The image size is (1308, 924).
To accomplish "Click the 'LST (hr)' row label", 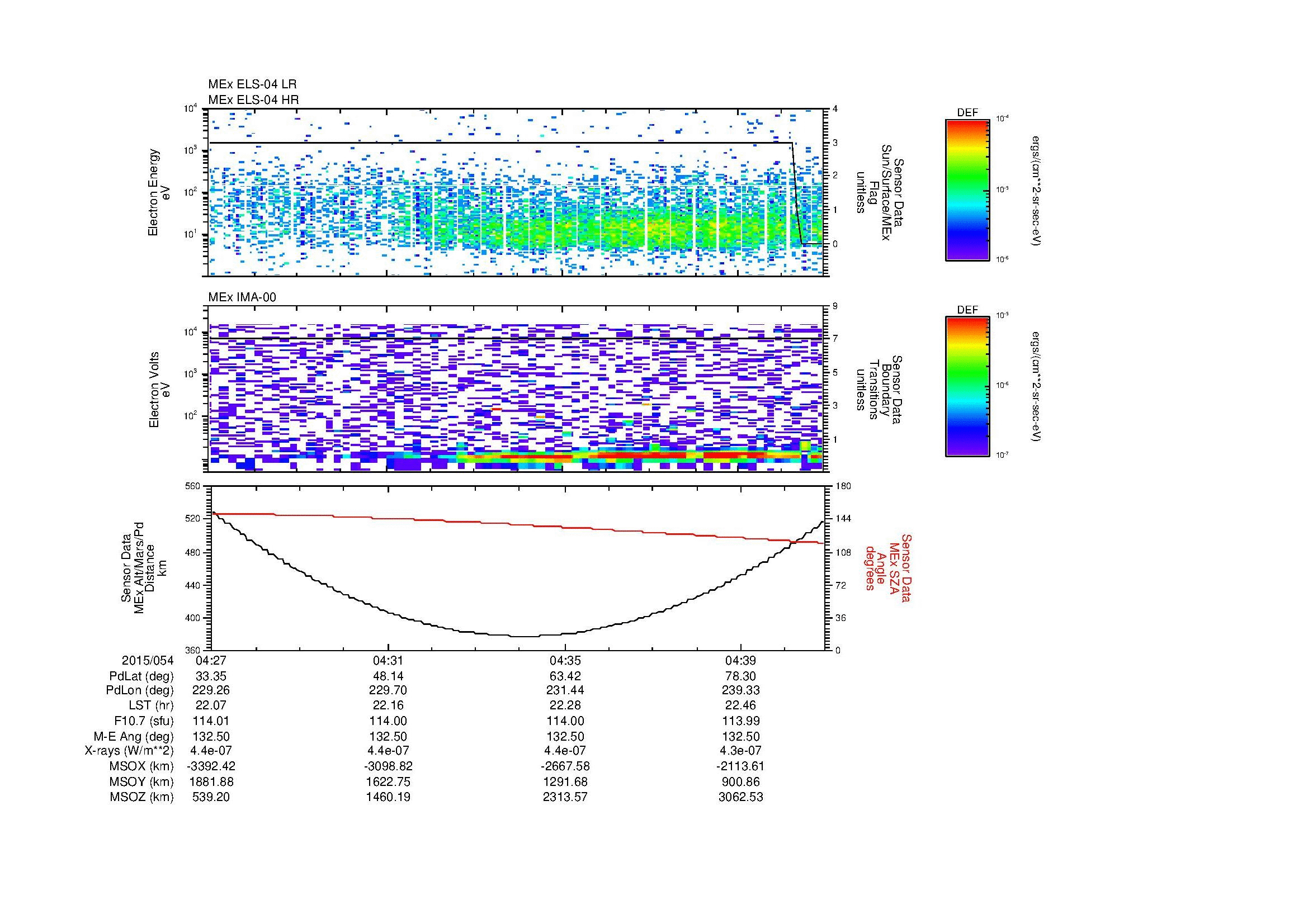I will pos(151,706).
